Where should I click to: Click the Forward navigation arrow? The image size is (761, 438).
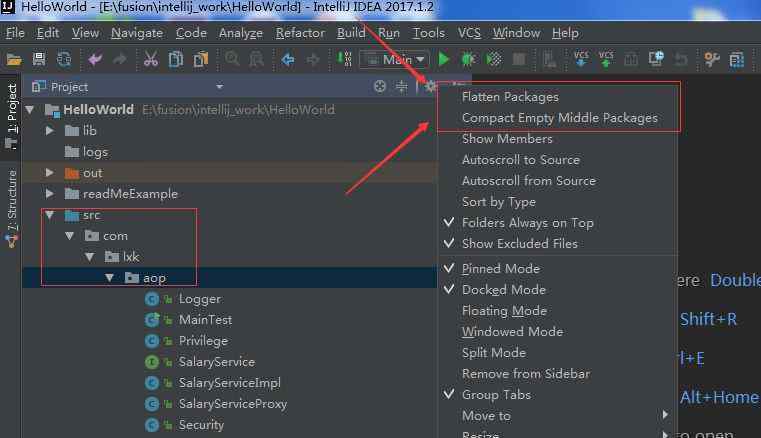tap(313, 60)
